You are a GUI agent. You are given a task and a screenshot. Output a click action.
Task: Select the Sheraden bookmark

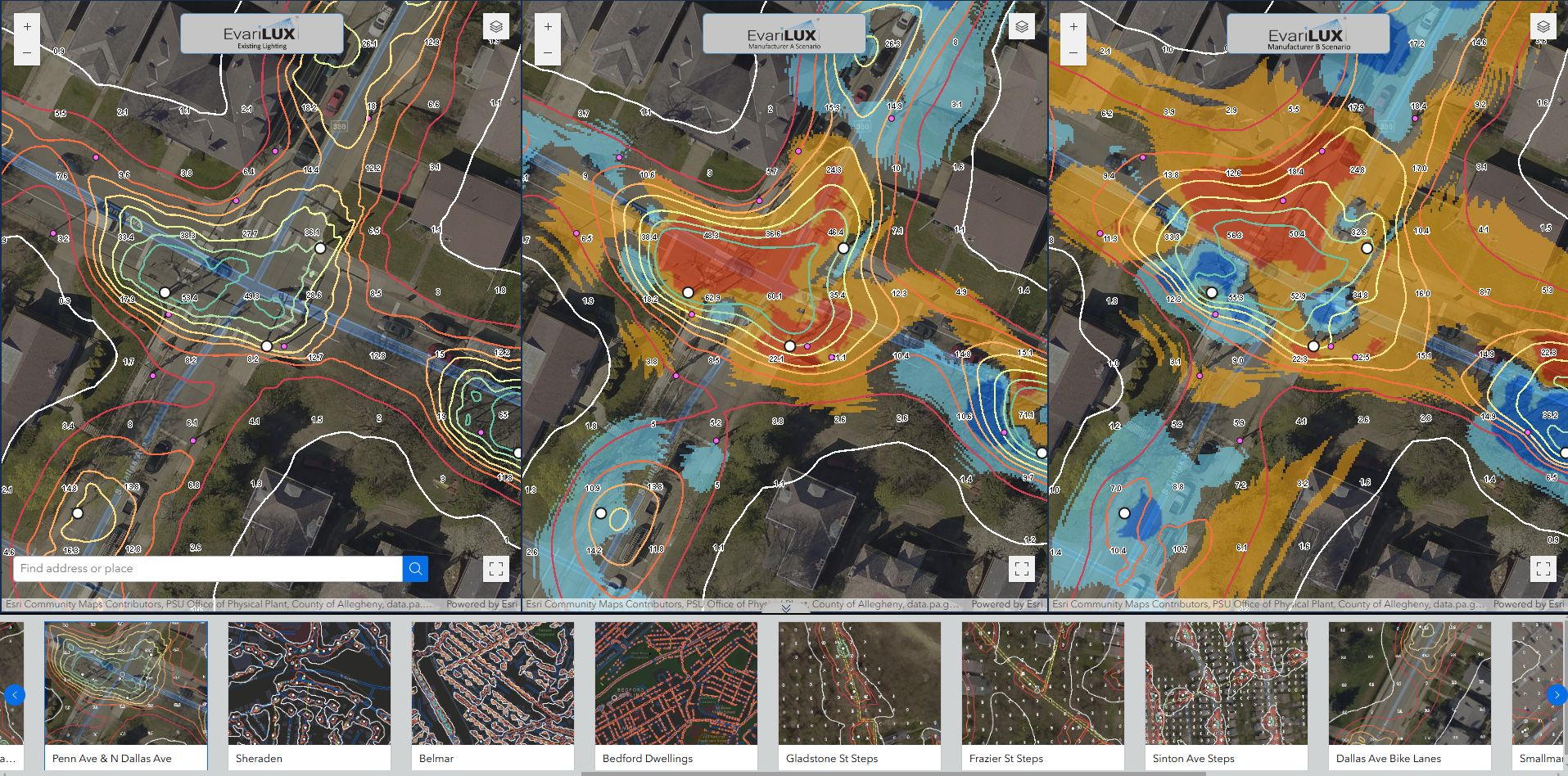(309, 695)
